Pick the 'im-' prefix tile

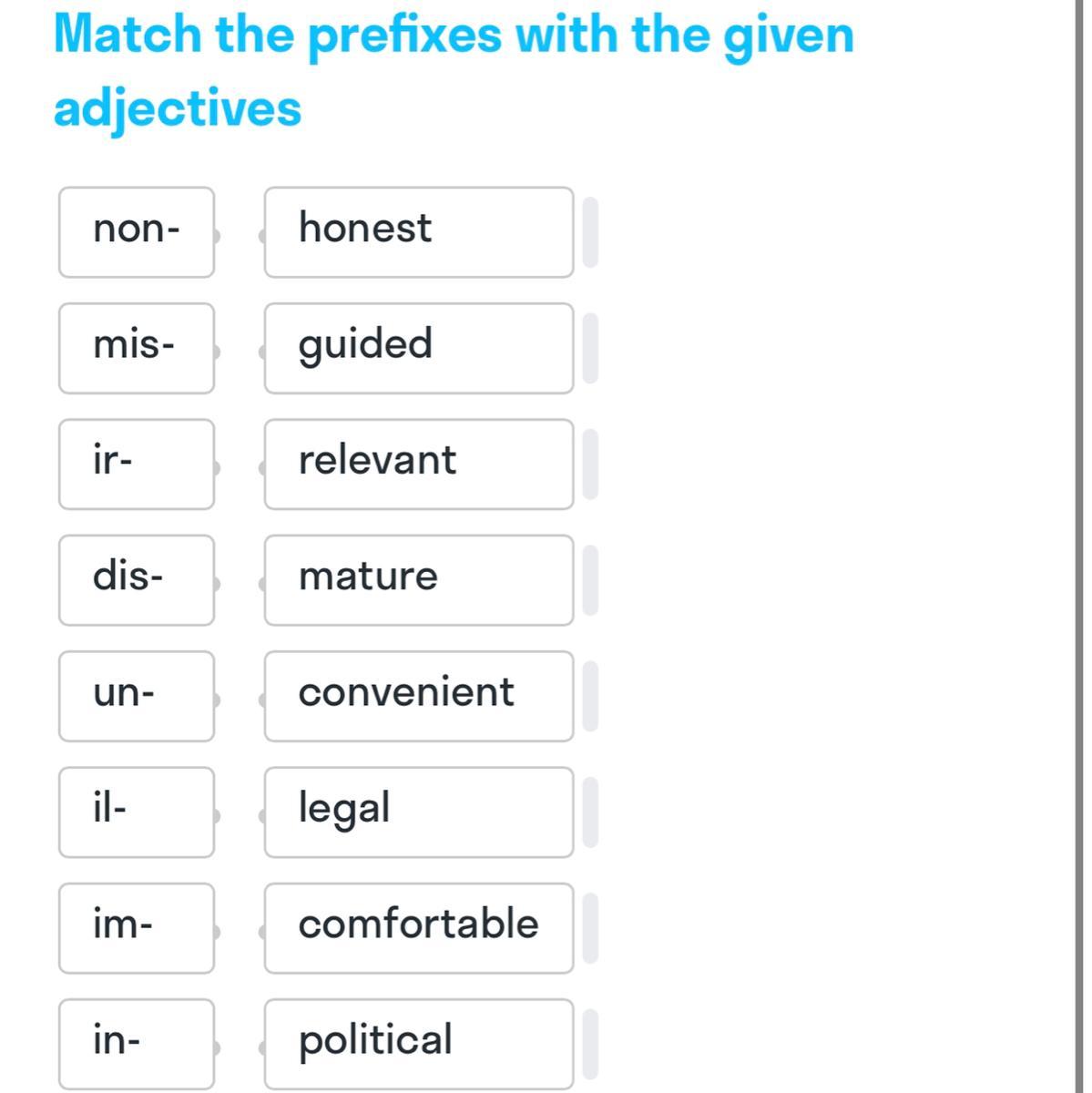tap(137, 927)
